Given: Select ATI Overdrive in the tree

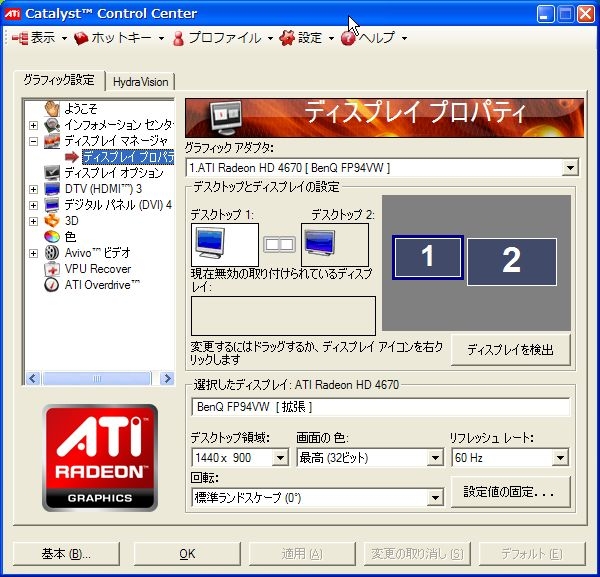Looking at the screenshot, I should point(102,285).
